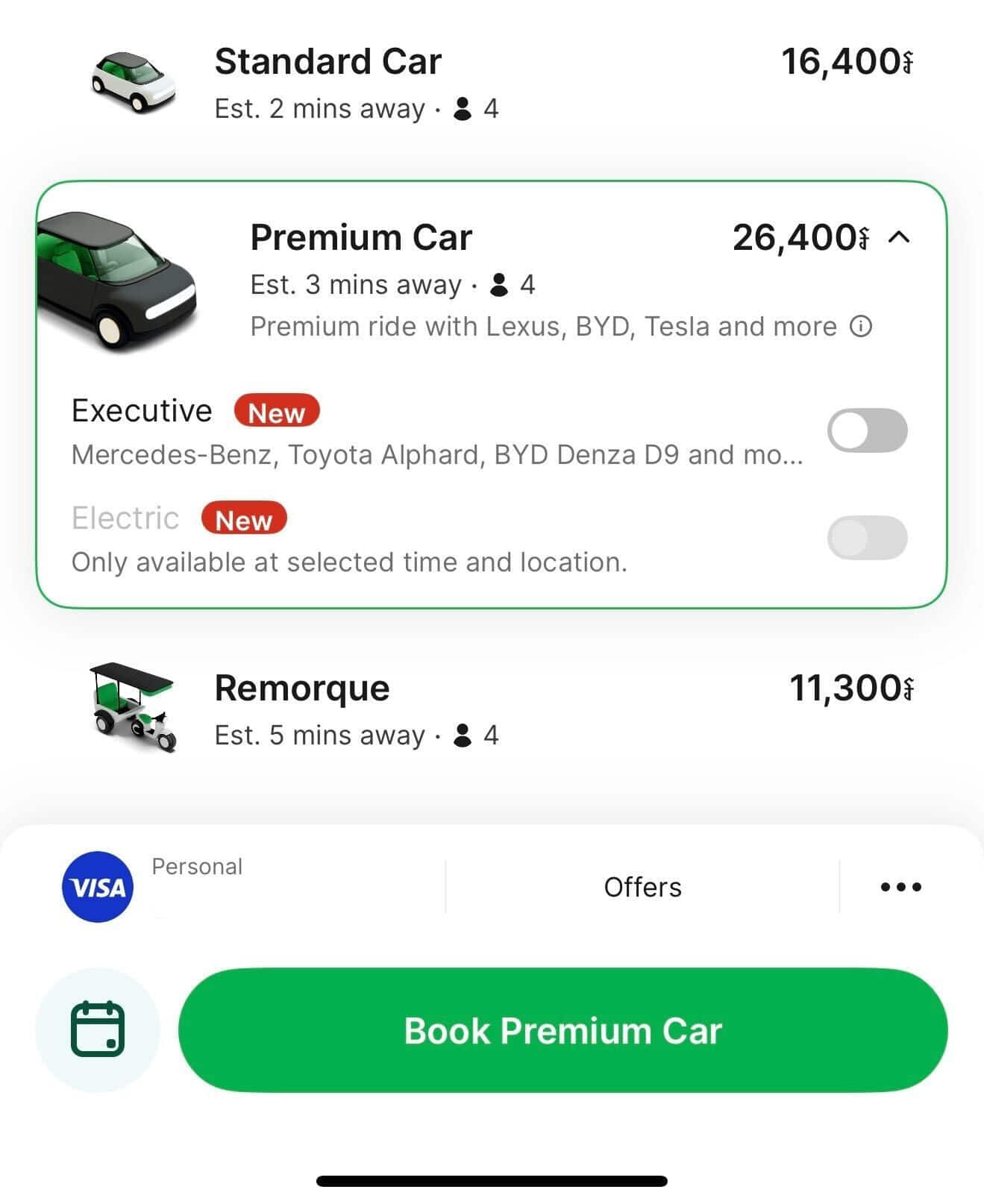The image size is (984, 1204).
Task: Select the Standard Car ride option
Action: [x=328, y=63]
